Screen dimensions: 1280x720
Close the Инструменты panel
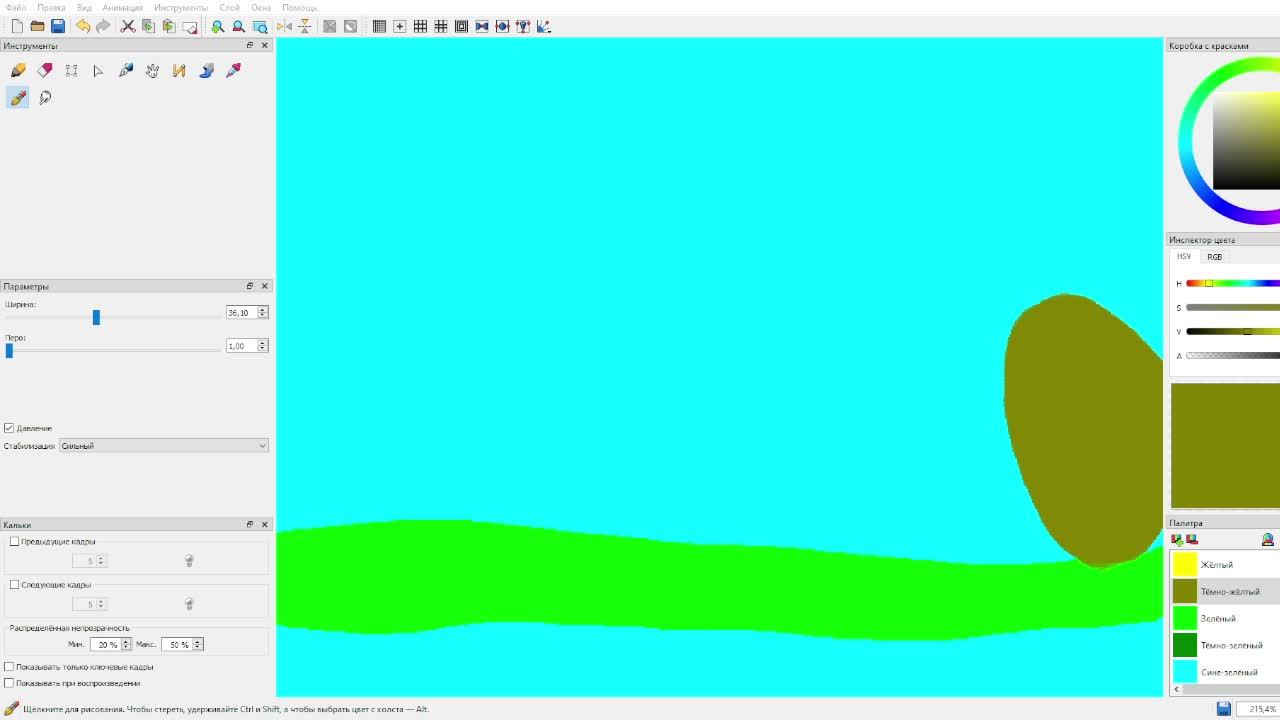pyautogui.click(x=264, y=45)
